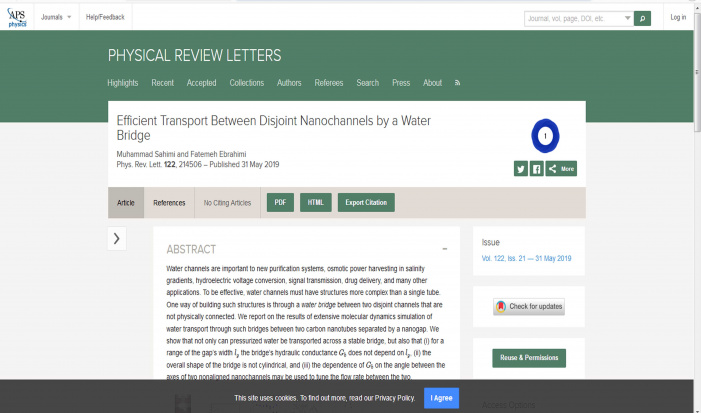This screenshot has height=413, width=701.
Task: Open the More share options button
Action: tap(561, 169)
